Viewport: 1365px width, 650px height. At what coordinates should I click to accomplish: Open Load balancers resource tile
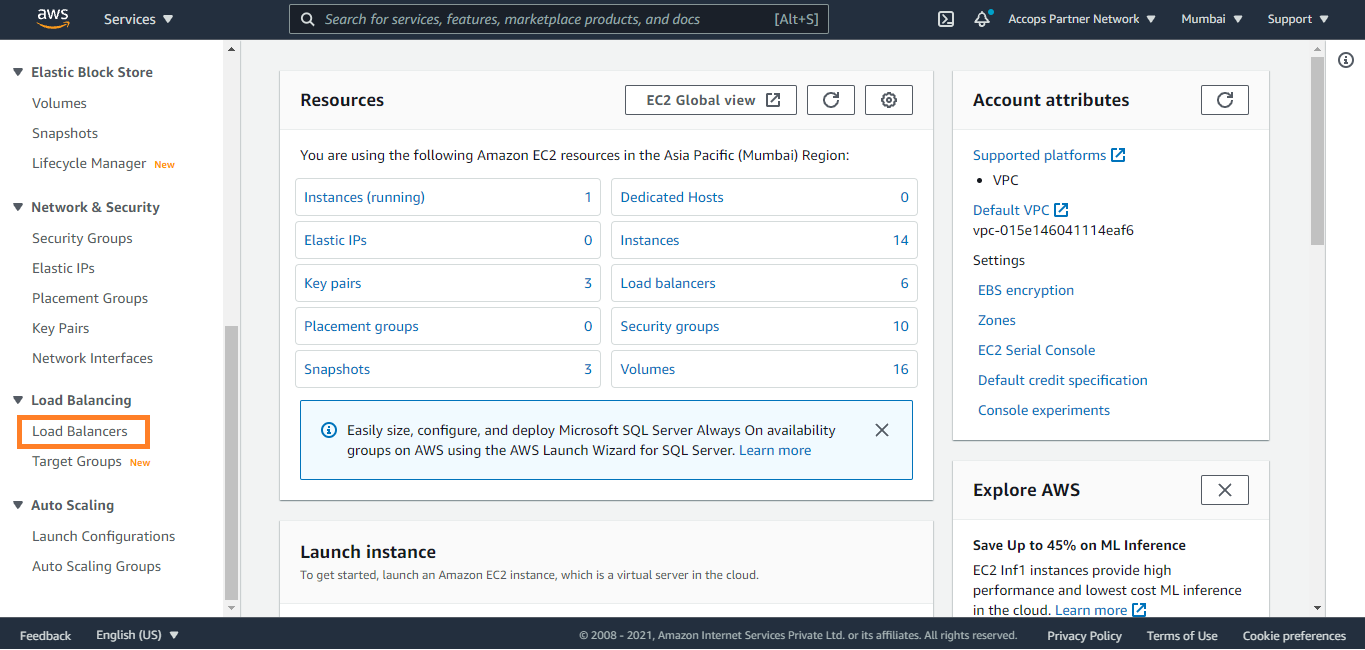[x=764, y=283]
